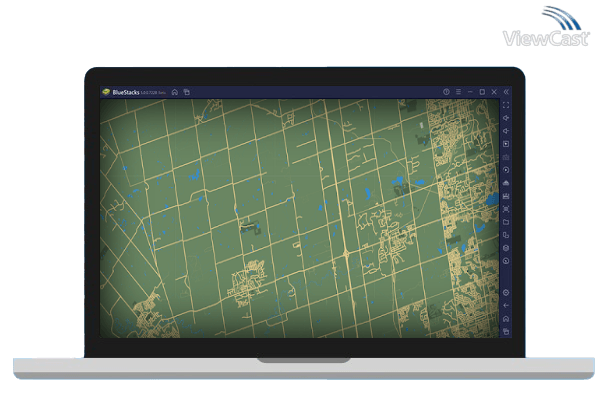Image resolution: width=602 pixels, height=414 pixels.
Task: Close the BlueStacks window
Action: [x=494, y=92]
